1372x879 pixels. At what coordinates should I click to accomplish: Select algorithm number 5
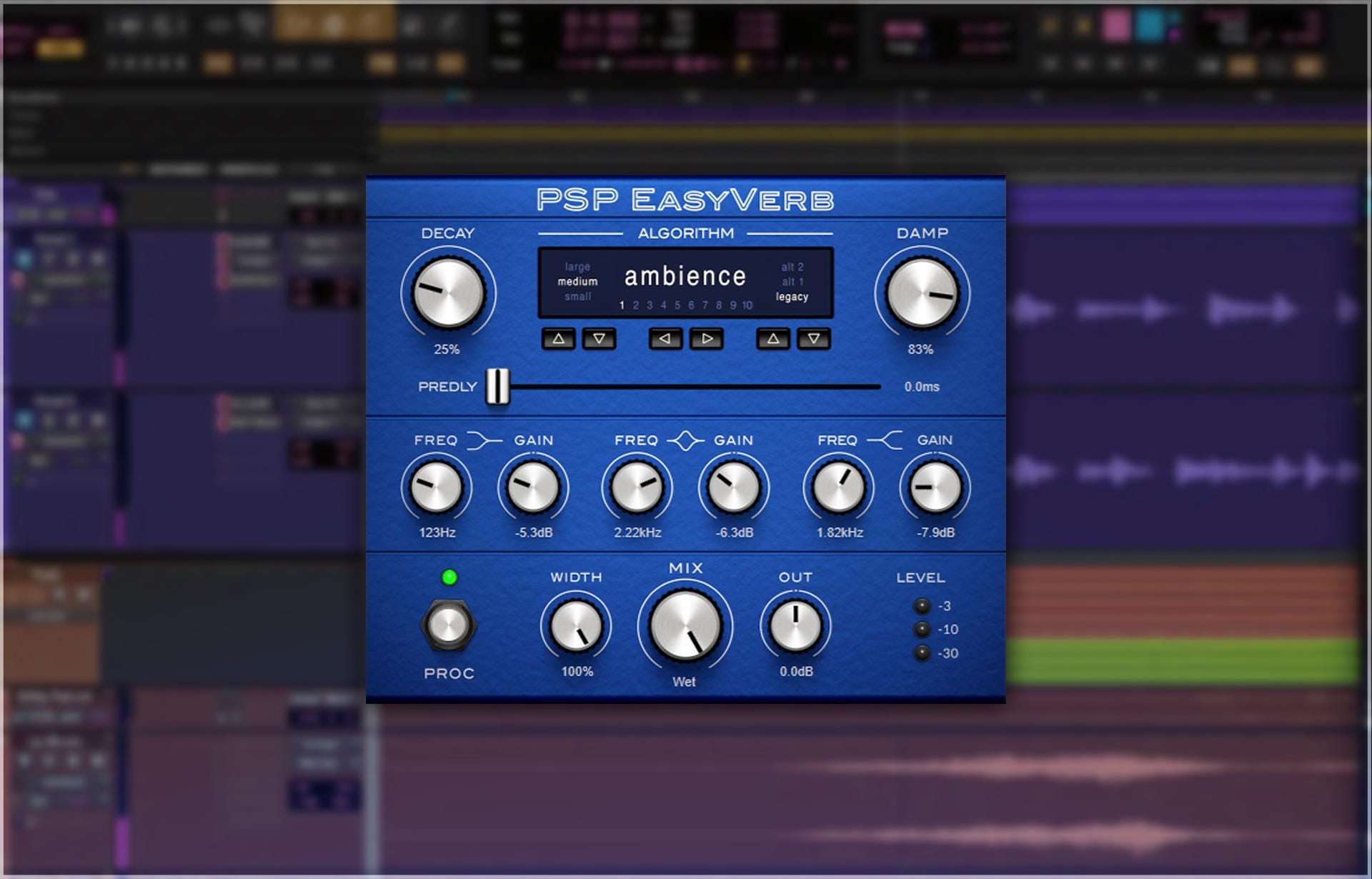click(677, 305)
